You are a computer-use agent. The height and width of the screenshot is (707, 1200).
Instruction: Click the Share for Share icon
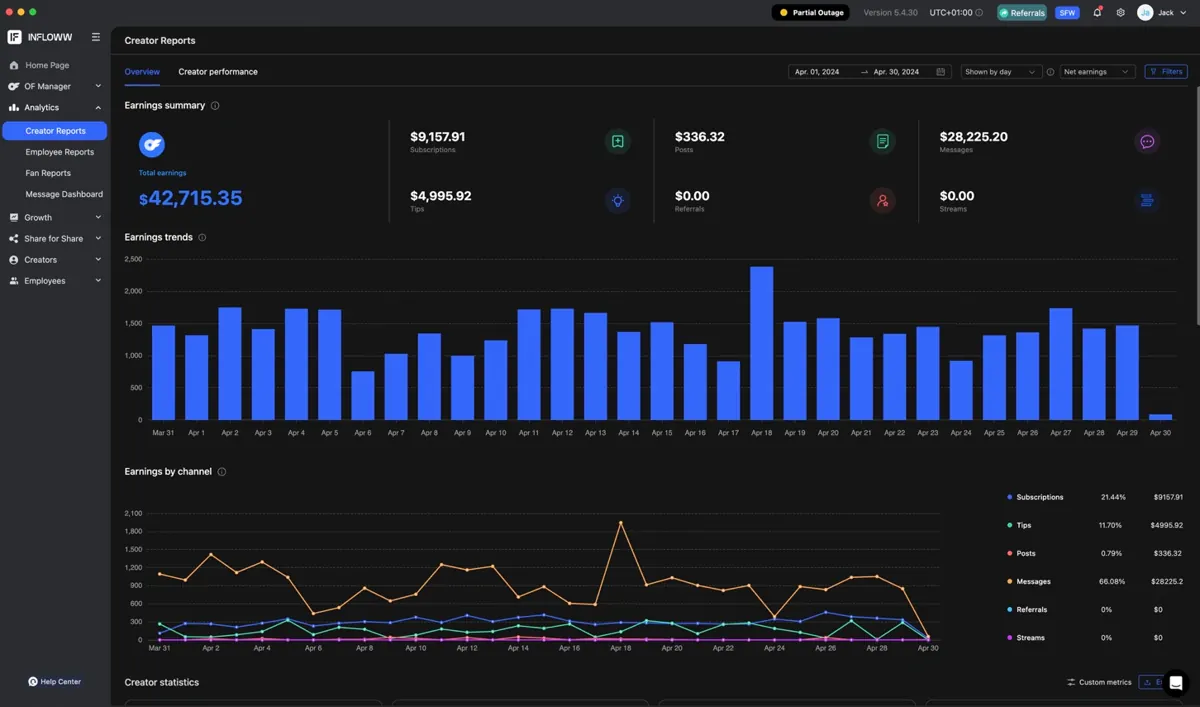coord(14,238)
